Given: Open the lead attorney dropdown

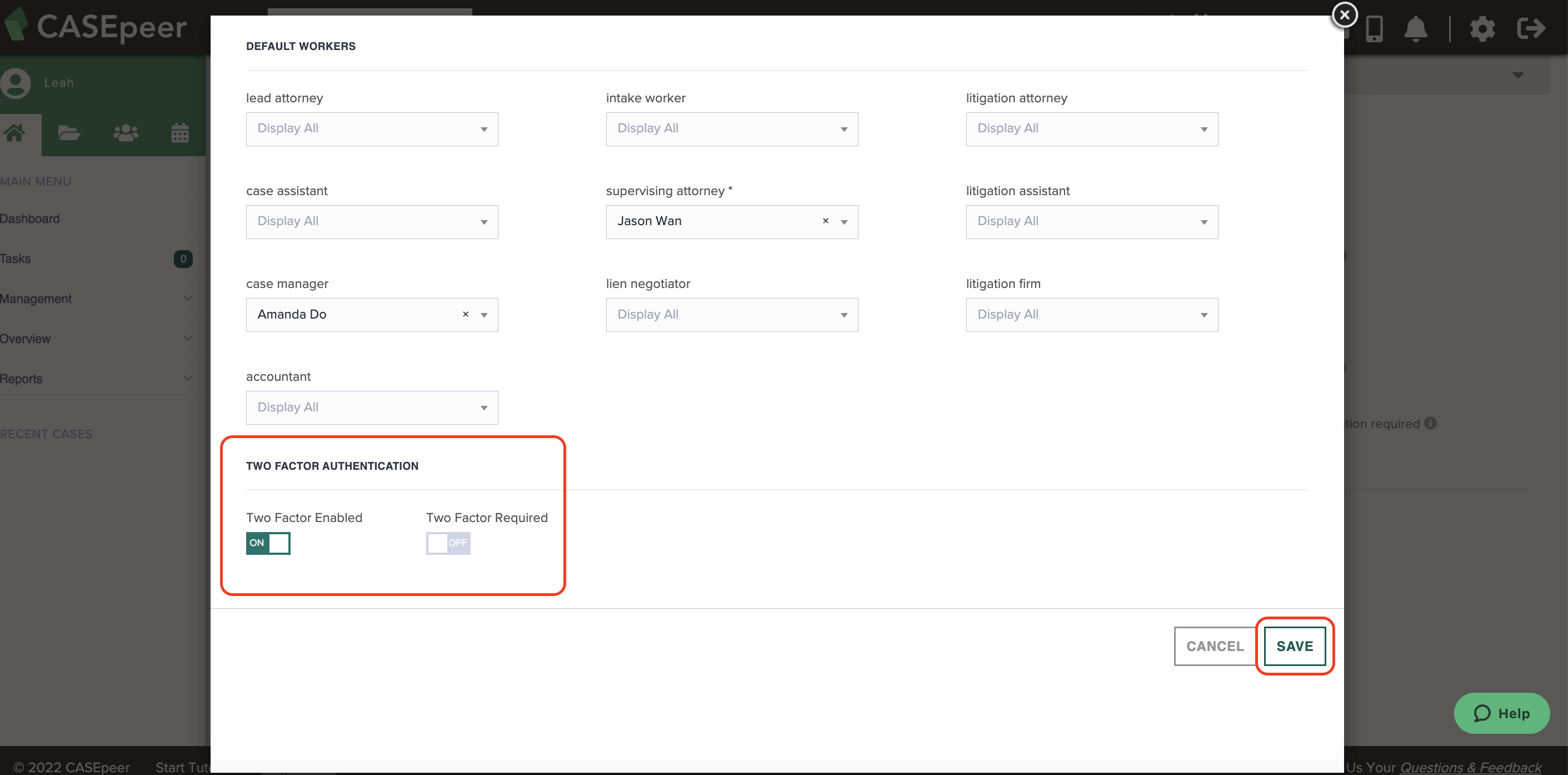Looking at the screenshot, I should tap(371, 128).
